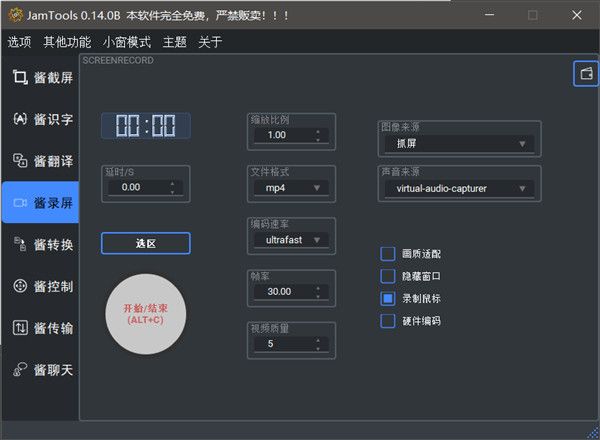Decrease the 帧率 value with down arrow

(x=318, y=296)
